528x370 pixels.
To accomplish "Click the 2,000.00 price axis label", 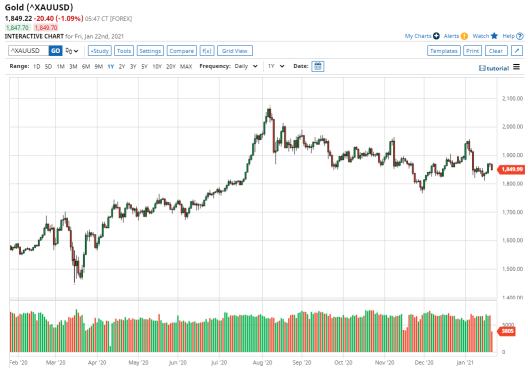I will coord(513,127).
